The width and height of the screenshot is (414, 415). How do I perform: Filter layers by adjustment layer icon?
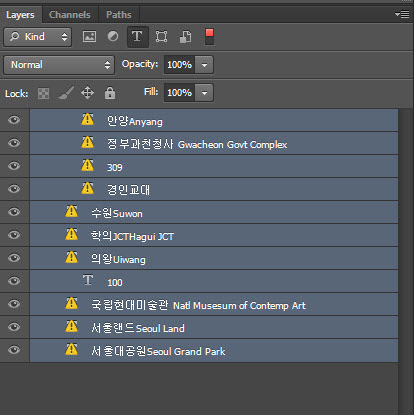113,36
